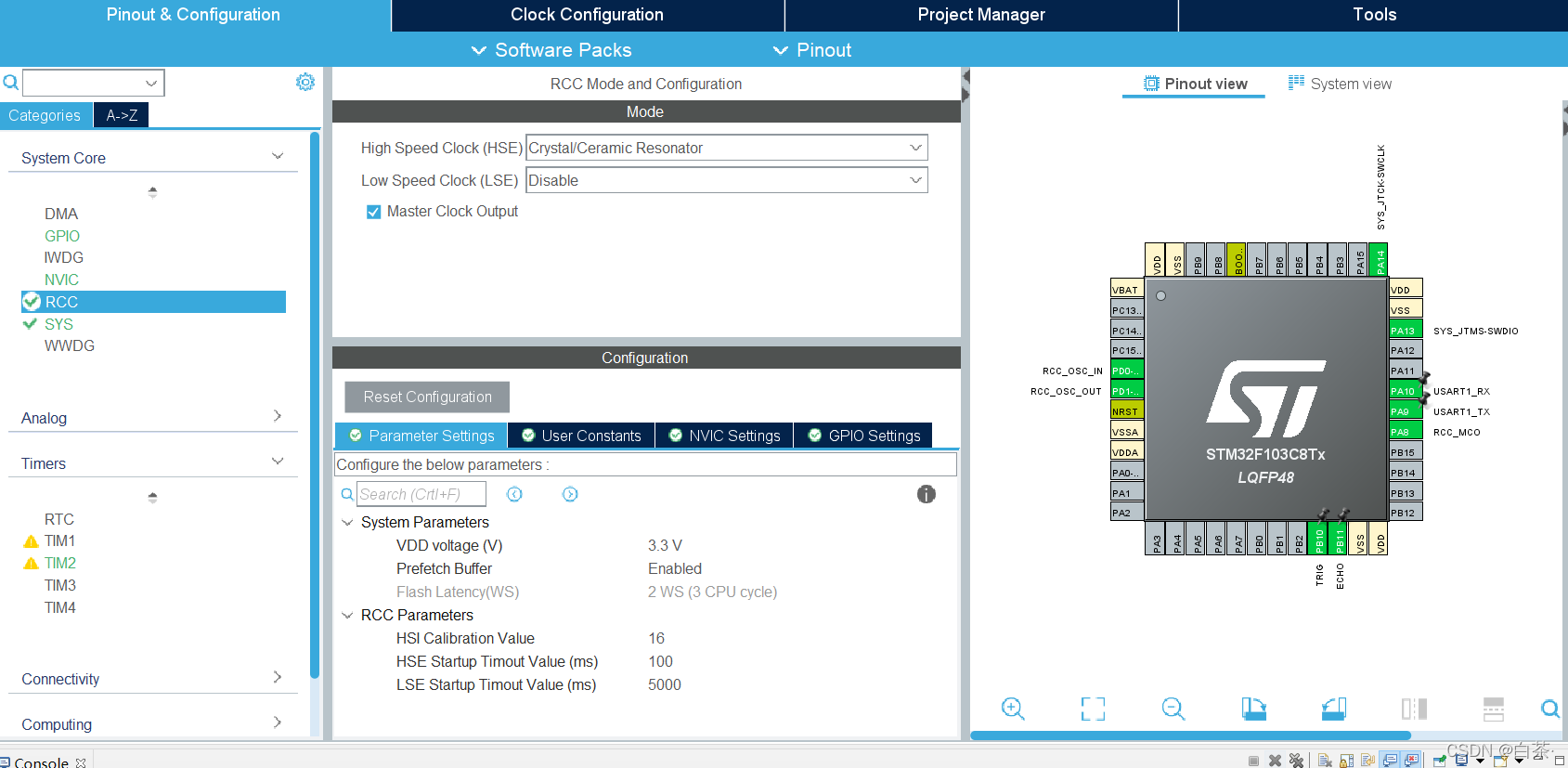Open NVIC Settings tab
The height and width of the screenshot is (768, 1568).
tap(724, 436)
